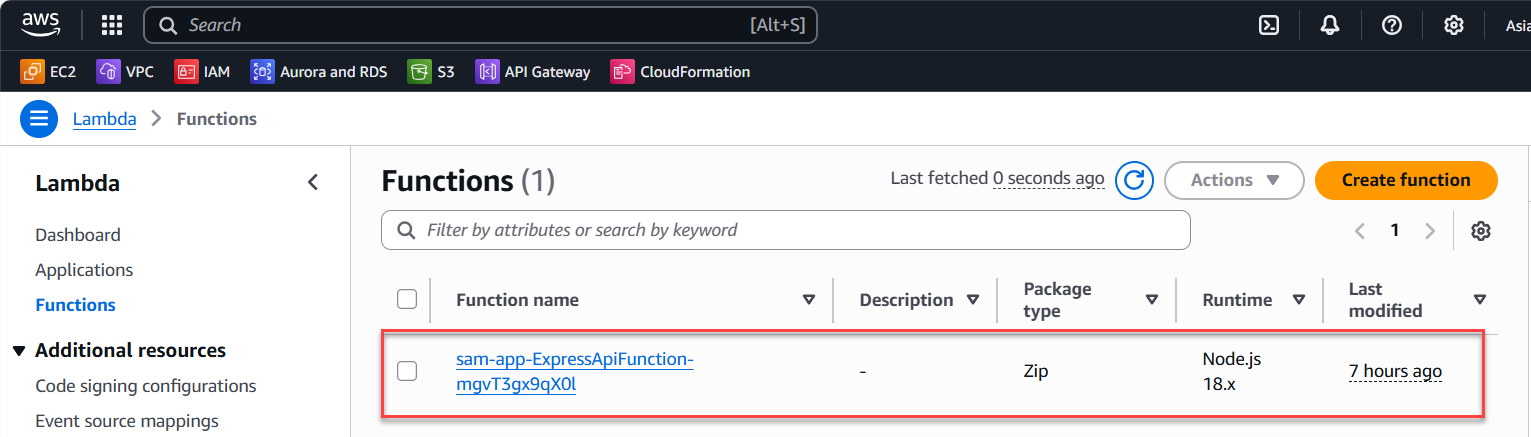Toggle the blue hamburger navigation menu
The width and height of the screenshot is (1531, 437).
39,119
